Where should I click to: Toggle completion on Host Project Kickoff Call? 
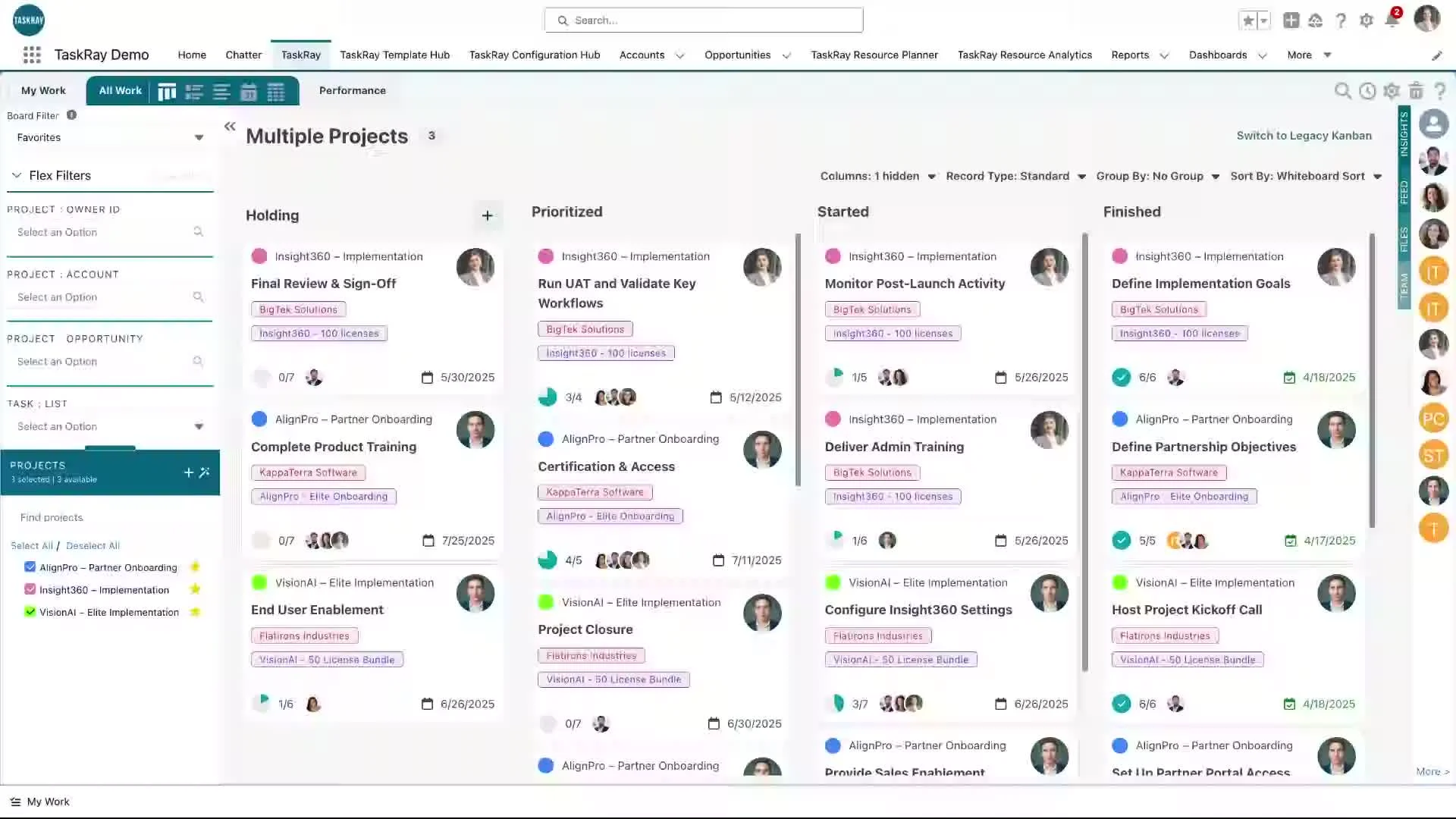[x=1121, y=704]
